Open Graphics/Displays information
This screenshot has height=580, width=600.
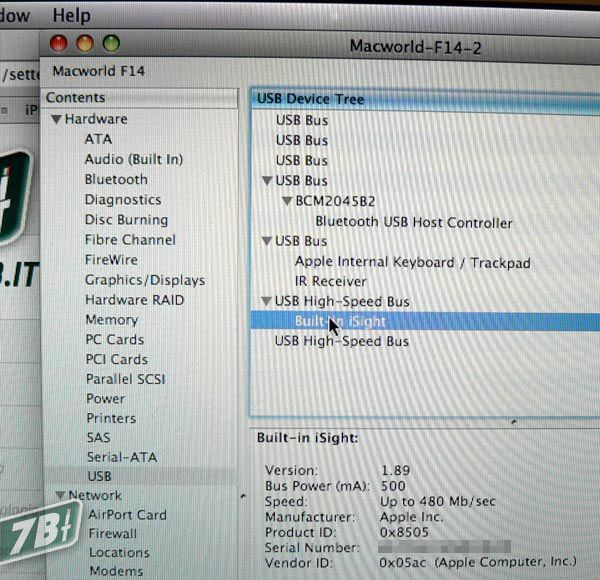coord(145,280)
